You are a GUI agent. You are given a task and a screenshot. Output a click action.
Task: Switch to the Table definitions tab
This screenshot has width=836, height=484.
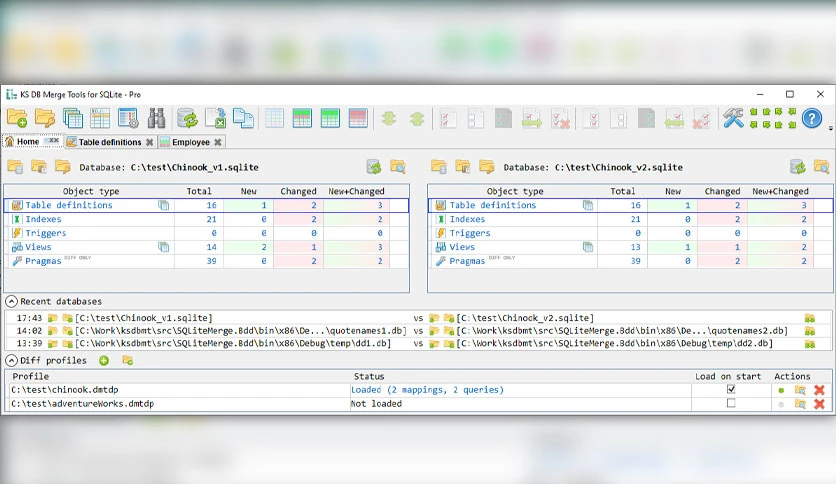point(110,142)
